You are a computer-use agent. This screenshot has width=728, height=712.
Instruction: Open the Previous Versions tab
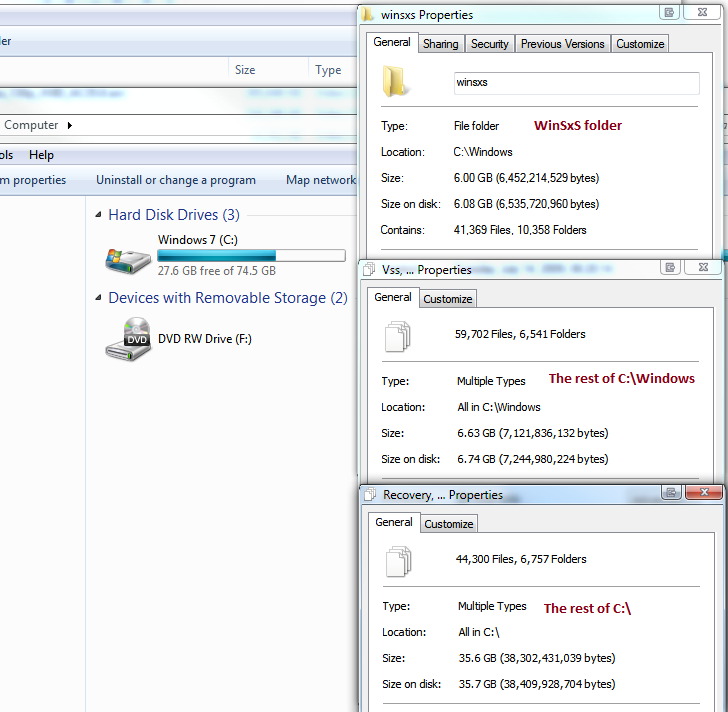(562, 44)
